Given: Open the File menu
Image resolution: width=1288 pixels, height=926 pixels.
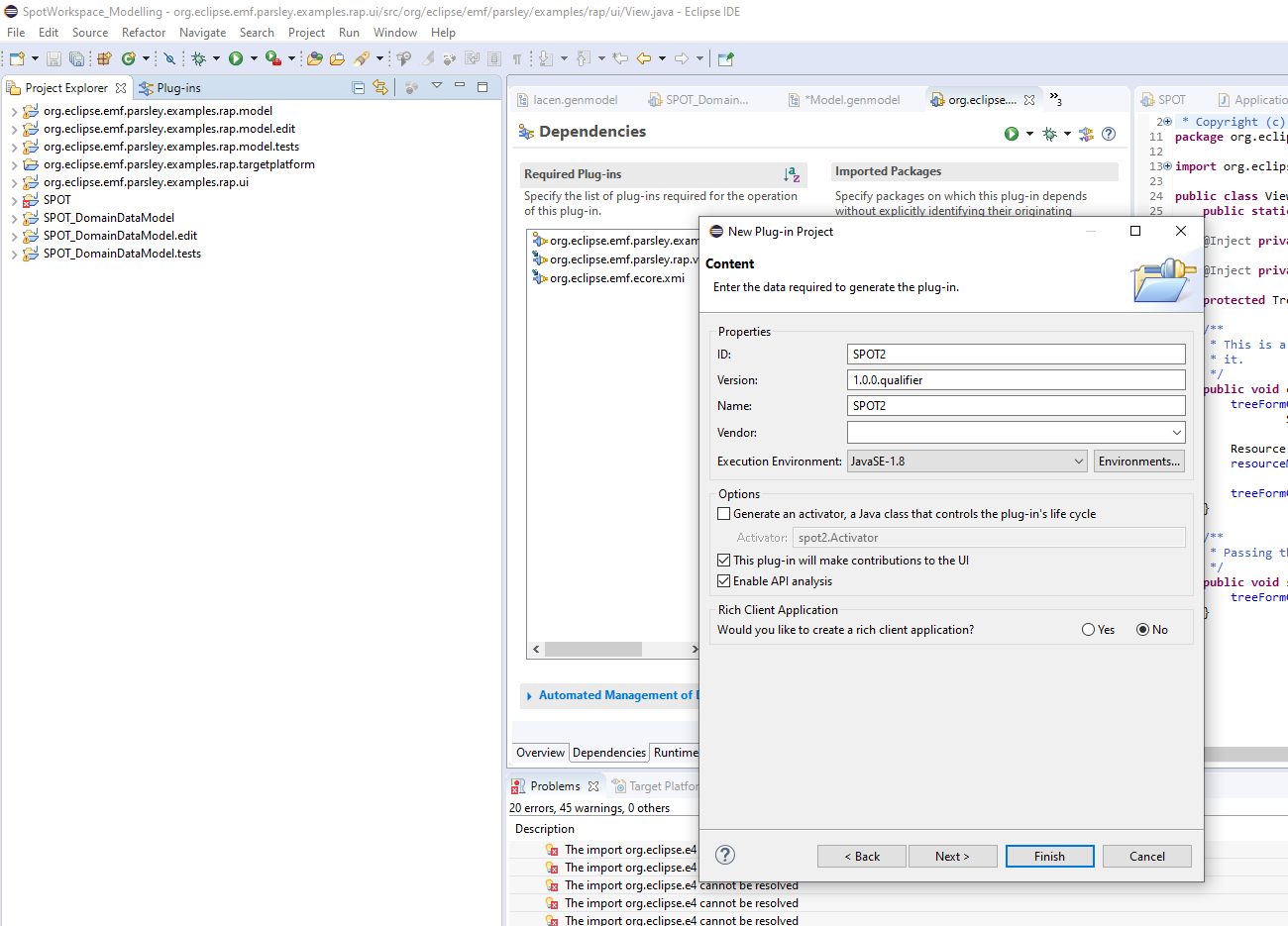Looking at the screenshot, I should [16, 33].
